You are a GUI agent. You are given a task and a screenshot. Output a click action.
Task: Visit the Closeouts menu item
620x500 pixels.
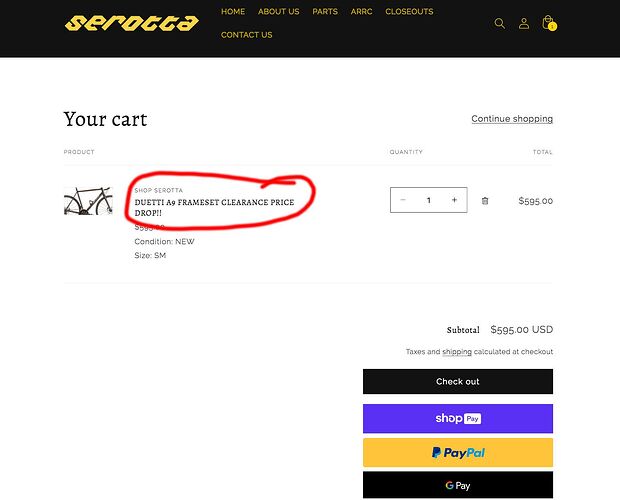(409, 12)
